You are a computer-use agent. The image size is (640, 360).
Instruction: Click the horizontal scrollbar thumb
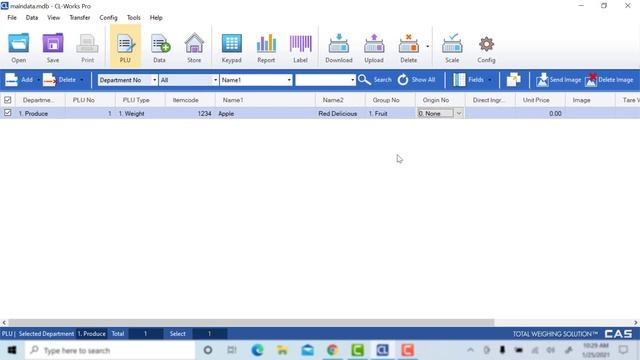pyautogui.click(x=251, y=322)
